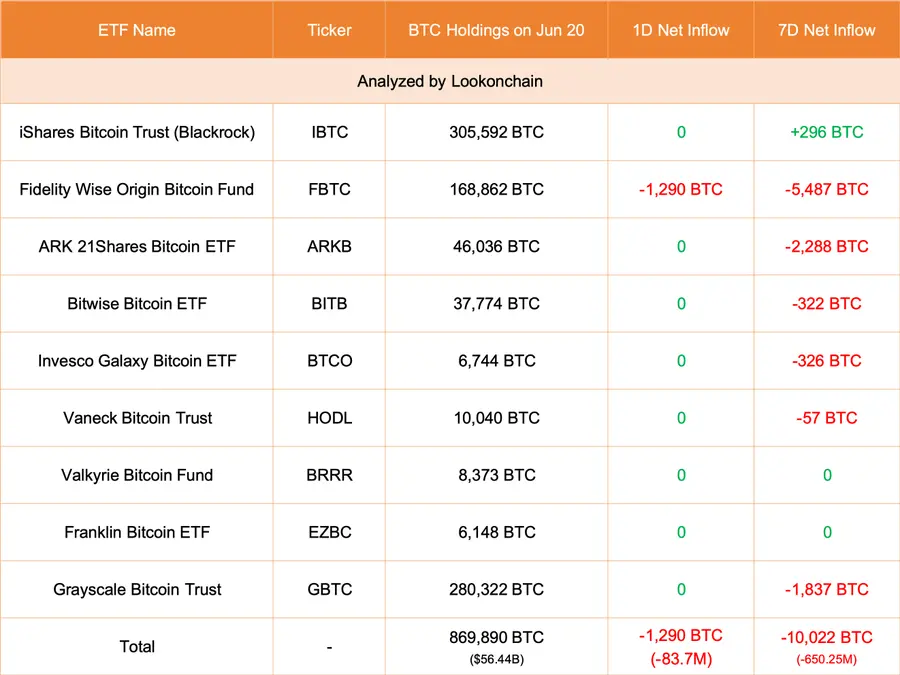This screenshot has height=675, width=900.
Task: Click the FBTC ticker cell
Action: coord(329,189)
